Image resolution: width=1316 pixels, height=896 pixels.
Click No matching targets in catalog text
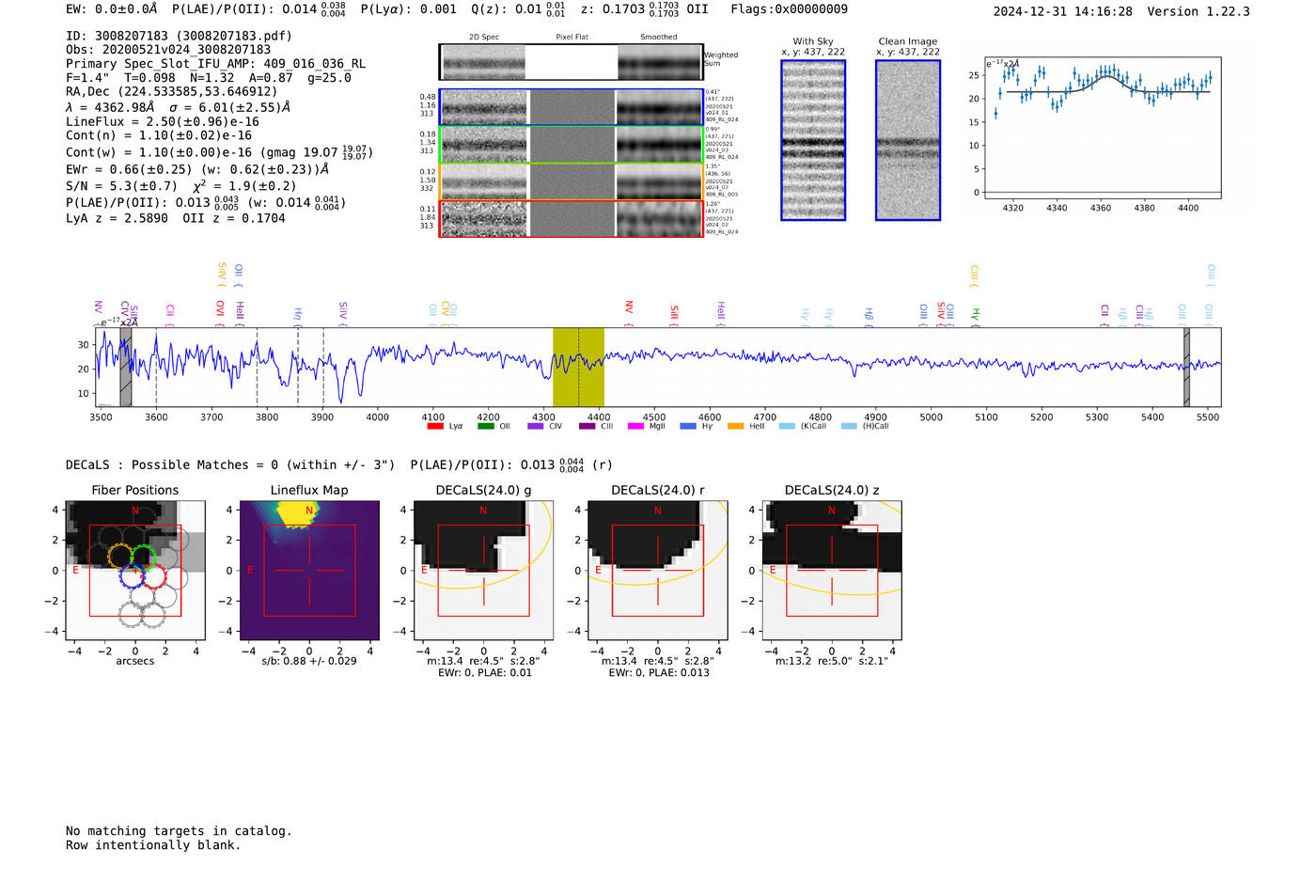[x=179, y=831]
